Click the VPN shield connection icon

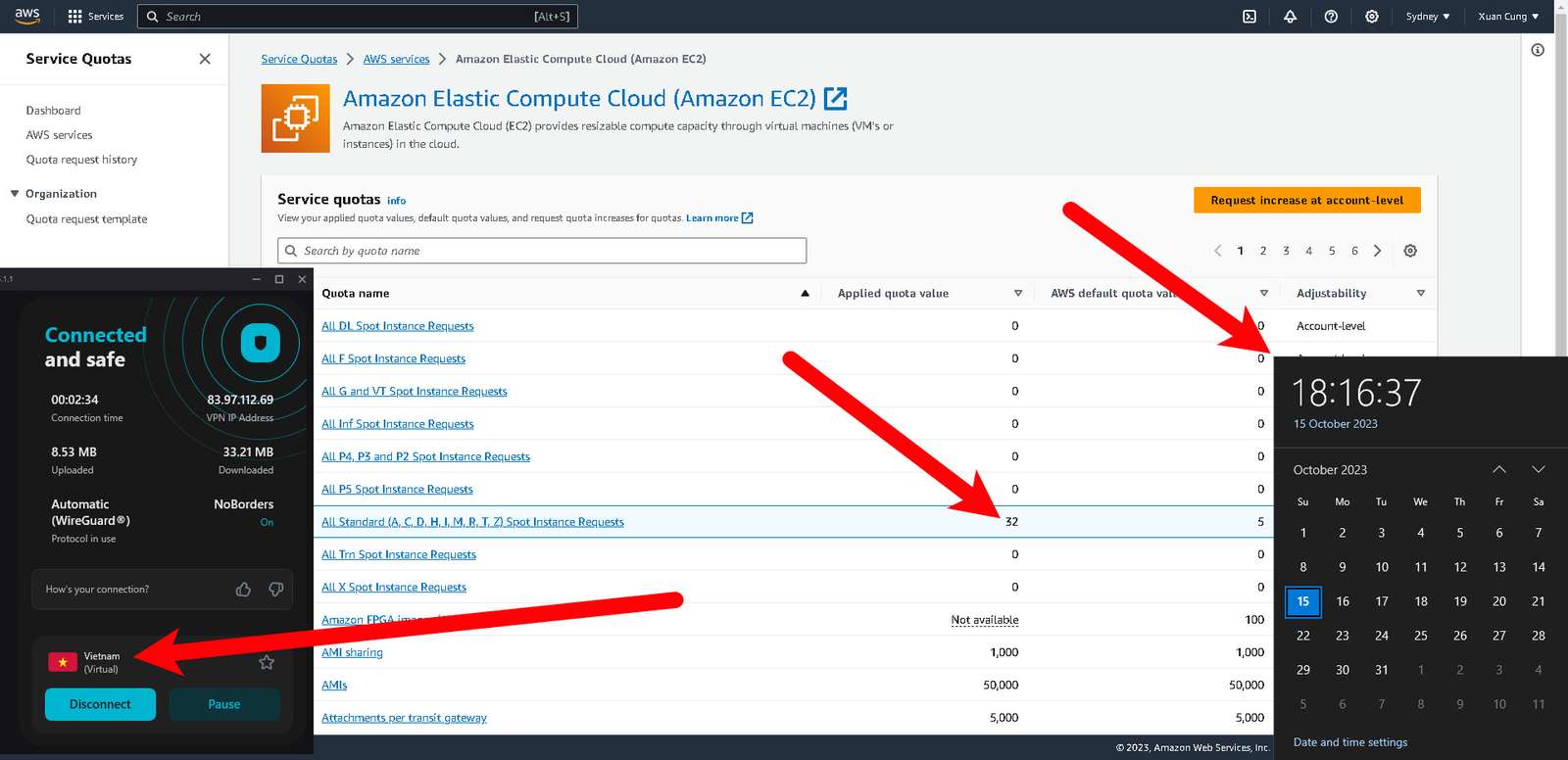tap(260, 343)
